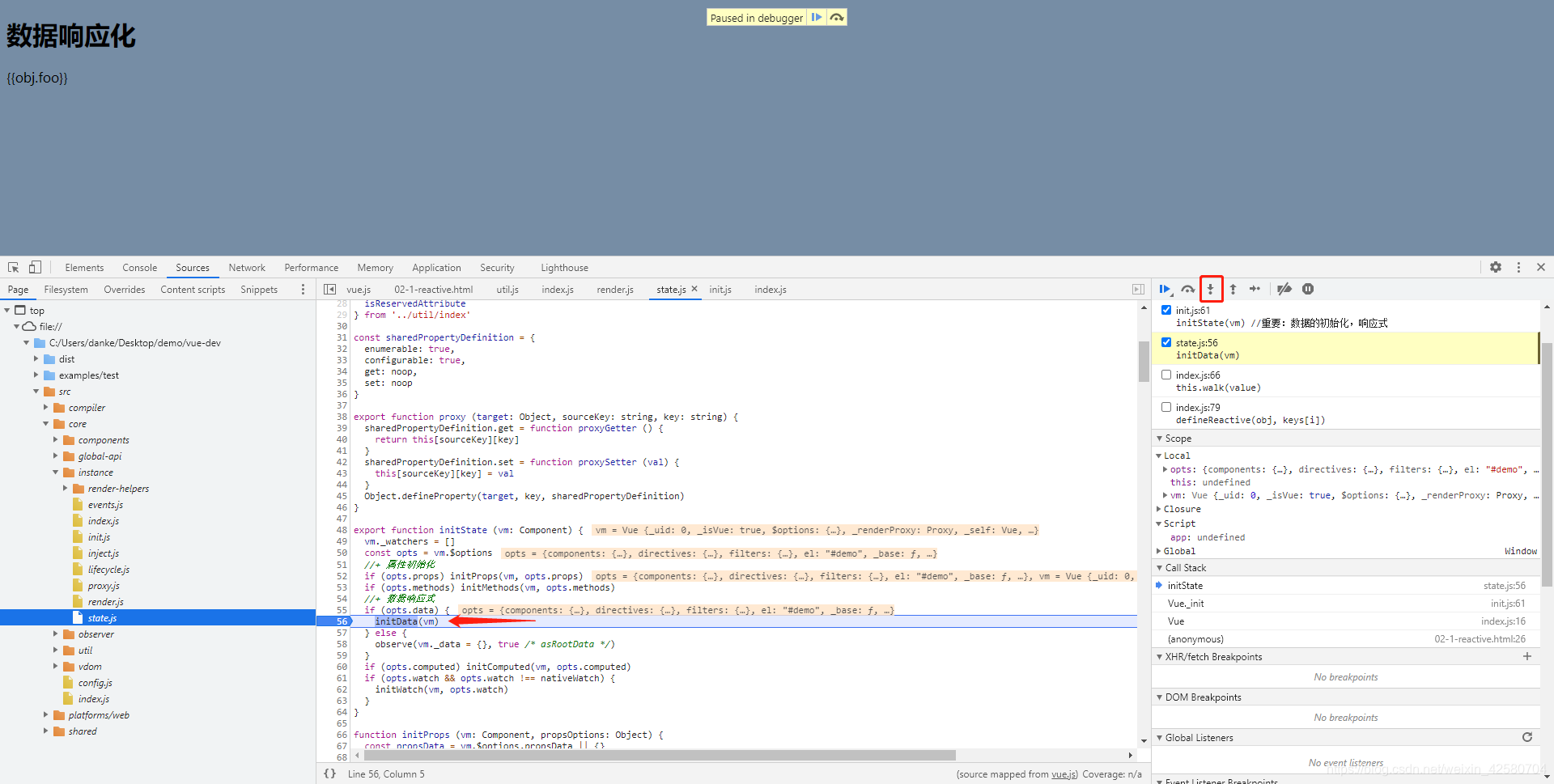Hide the debugger sidebar

coord(1138,289)
